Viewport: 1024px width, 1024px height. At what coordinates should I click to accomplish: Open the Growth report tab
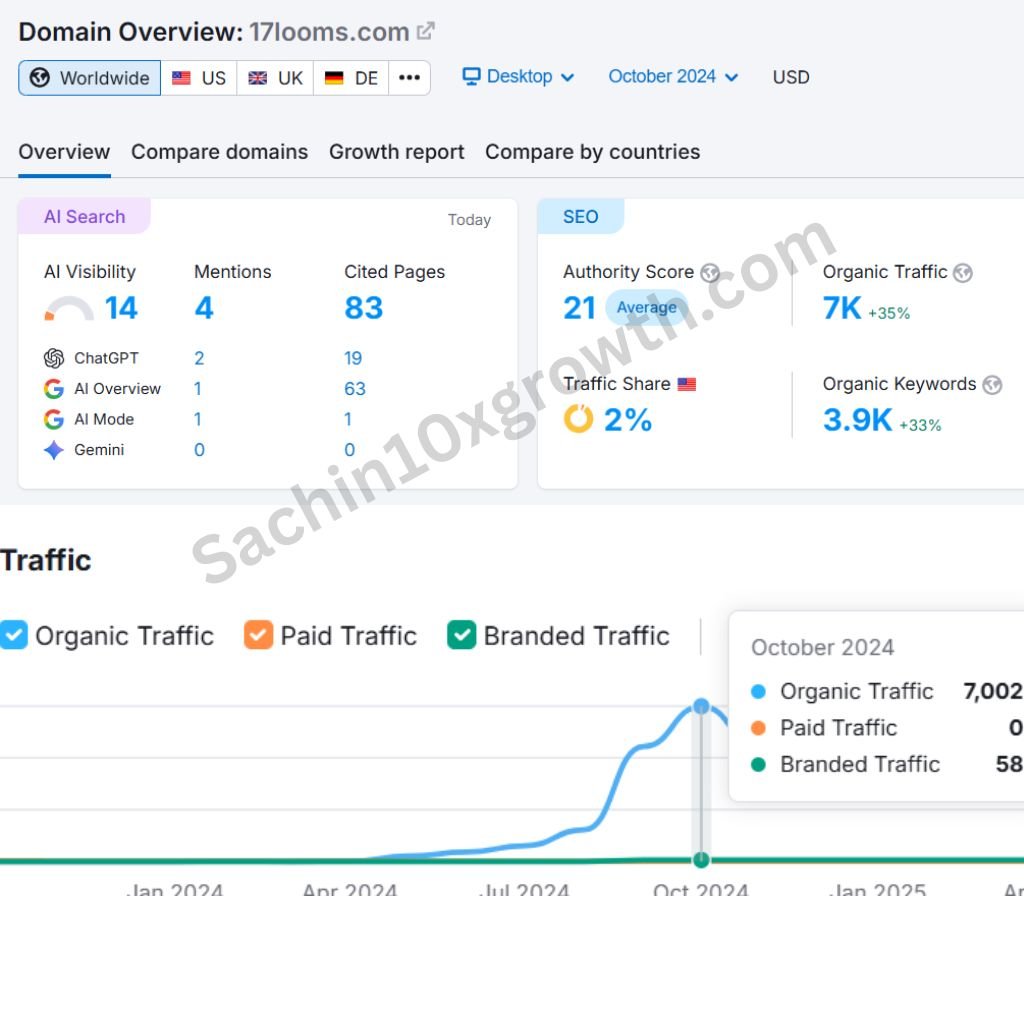(x=396, y=152)
